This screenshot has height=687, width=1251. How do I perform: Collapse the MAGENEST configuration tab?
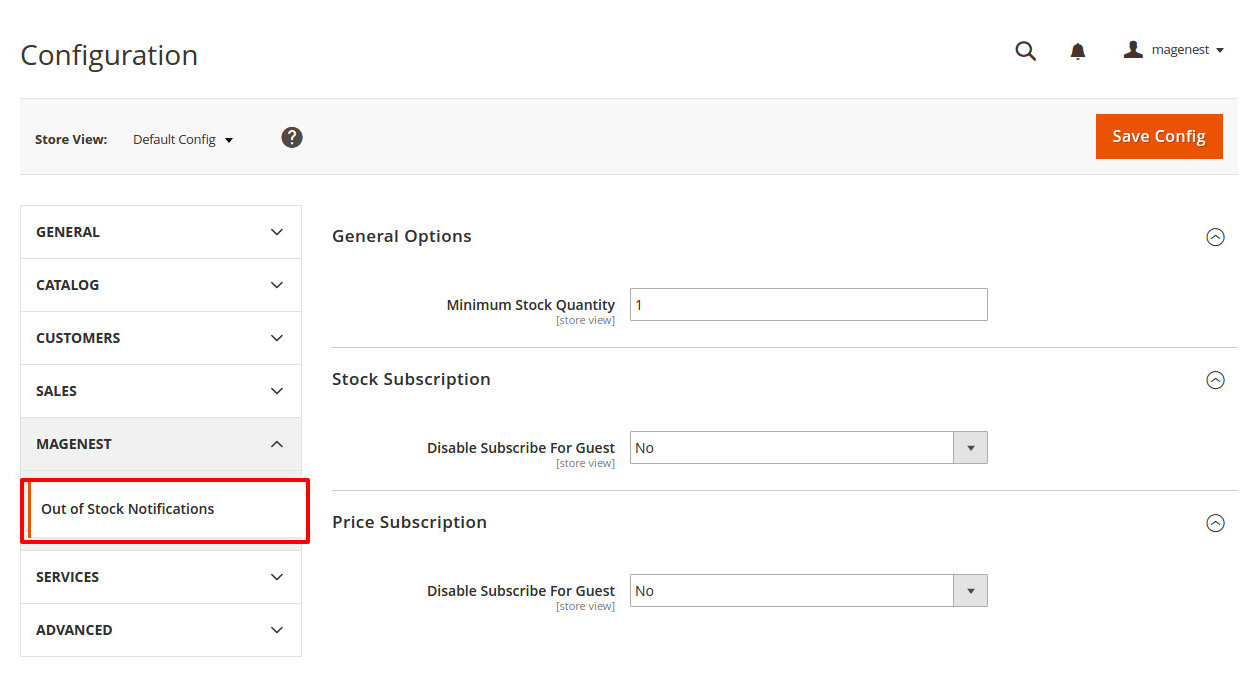pyautogui.click(x=161, y=444)
